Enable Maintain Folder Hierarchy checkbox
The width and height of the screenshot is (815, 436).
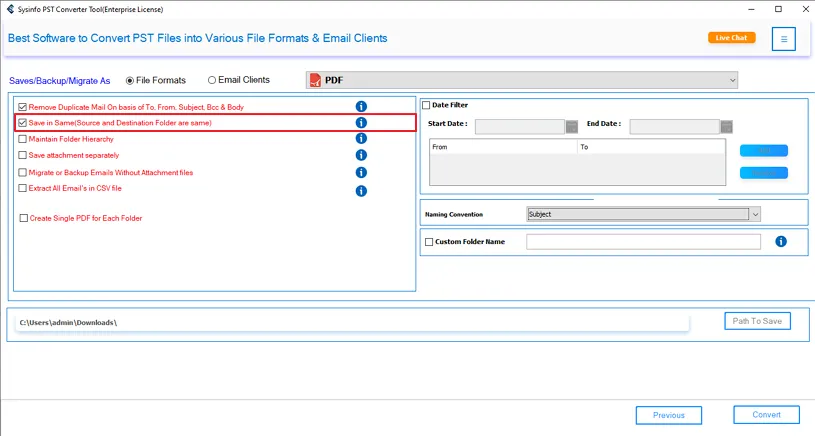click(23, 139)
